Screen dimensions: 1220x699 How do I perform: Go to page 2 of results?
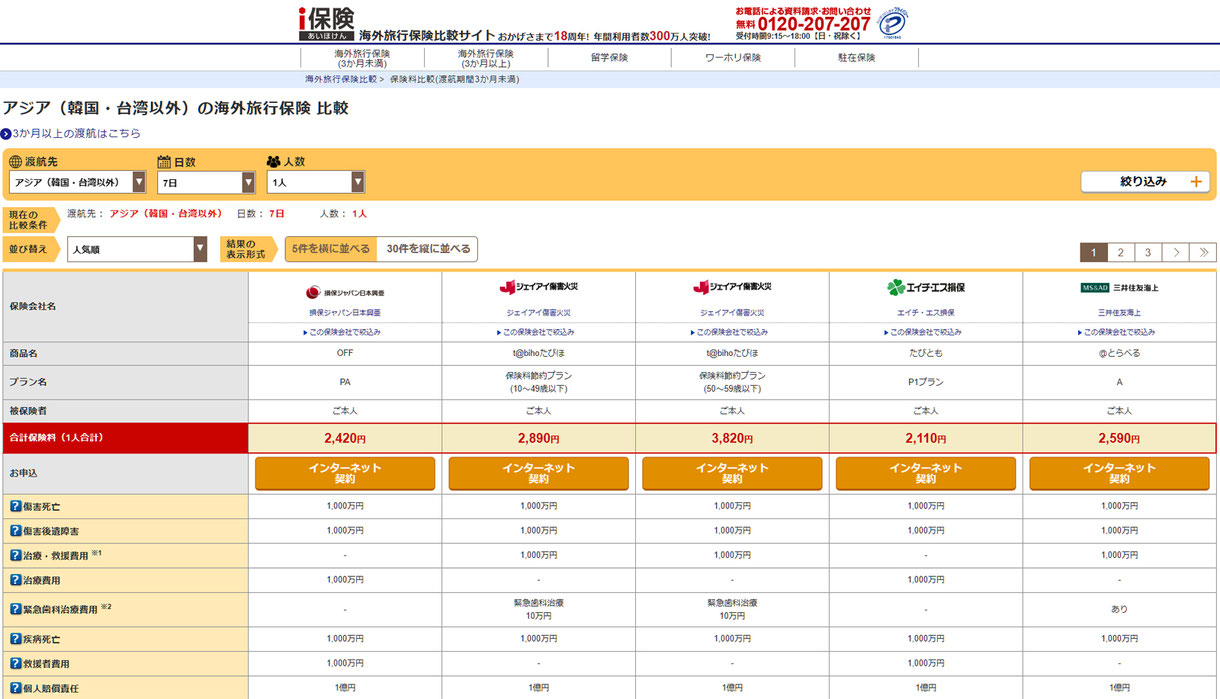[x=1121, y=252]
